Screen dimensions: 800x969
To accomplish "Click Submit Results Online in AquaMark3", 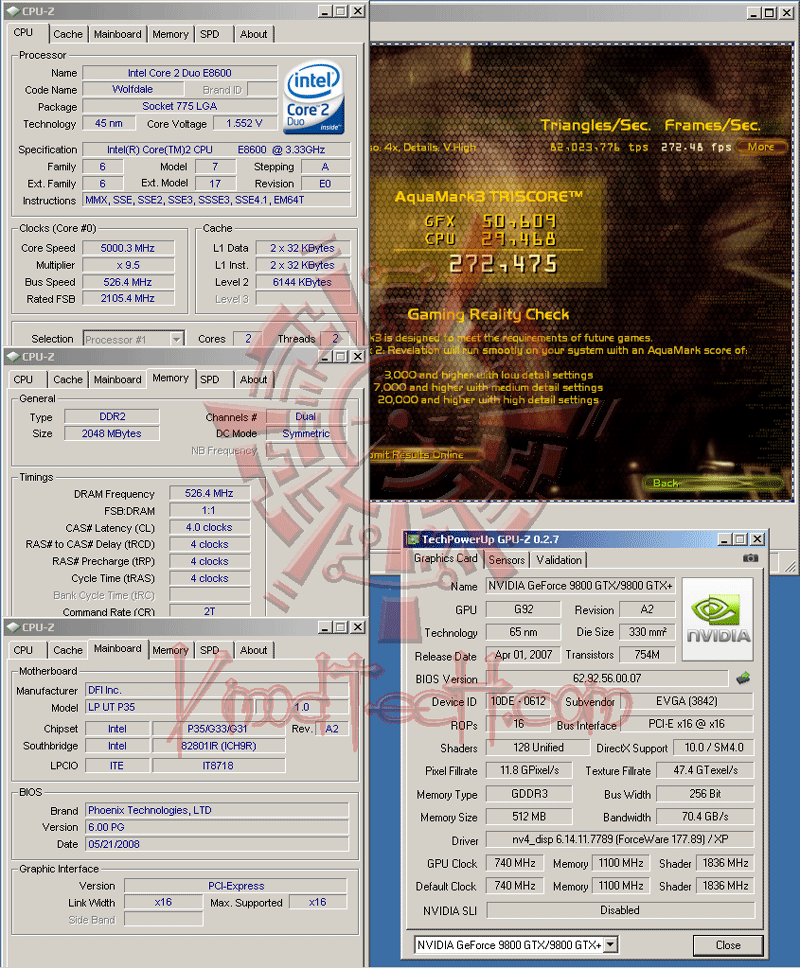I will click(425, 455).
